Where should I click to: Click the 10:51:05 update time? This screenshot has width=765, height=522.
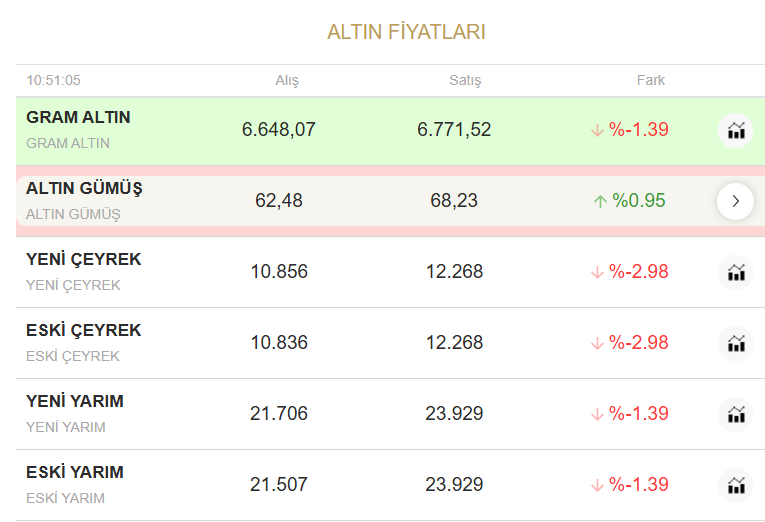54,80
